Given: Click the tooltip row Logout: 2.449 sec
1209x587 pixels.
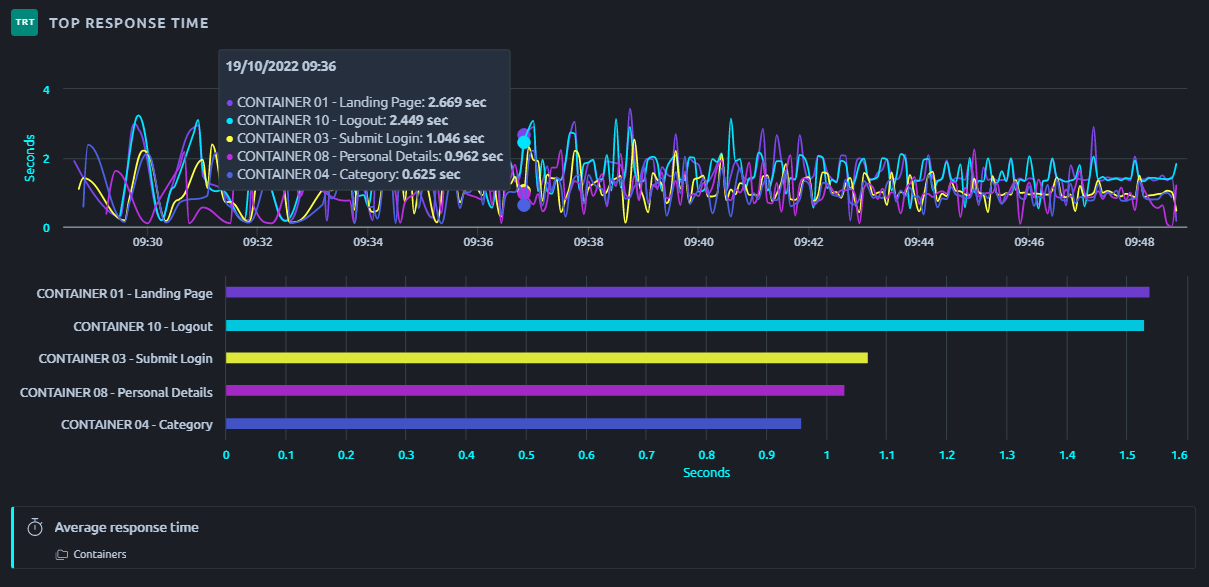Looking at the screenshot, I should [337, 120].
